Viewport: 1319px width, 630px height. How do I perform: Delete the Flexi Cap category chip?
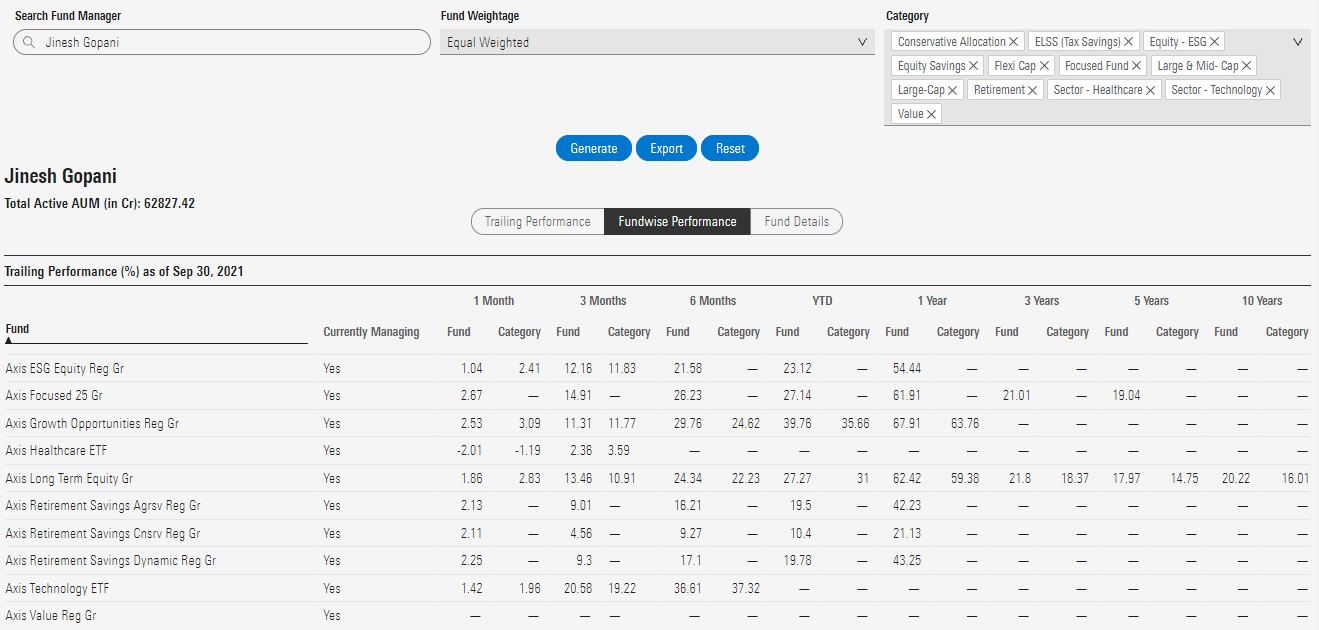pyautogui.click(x=1045, y=66)
